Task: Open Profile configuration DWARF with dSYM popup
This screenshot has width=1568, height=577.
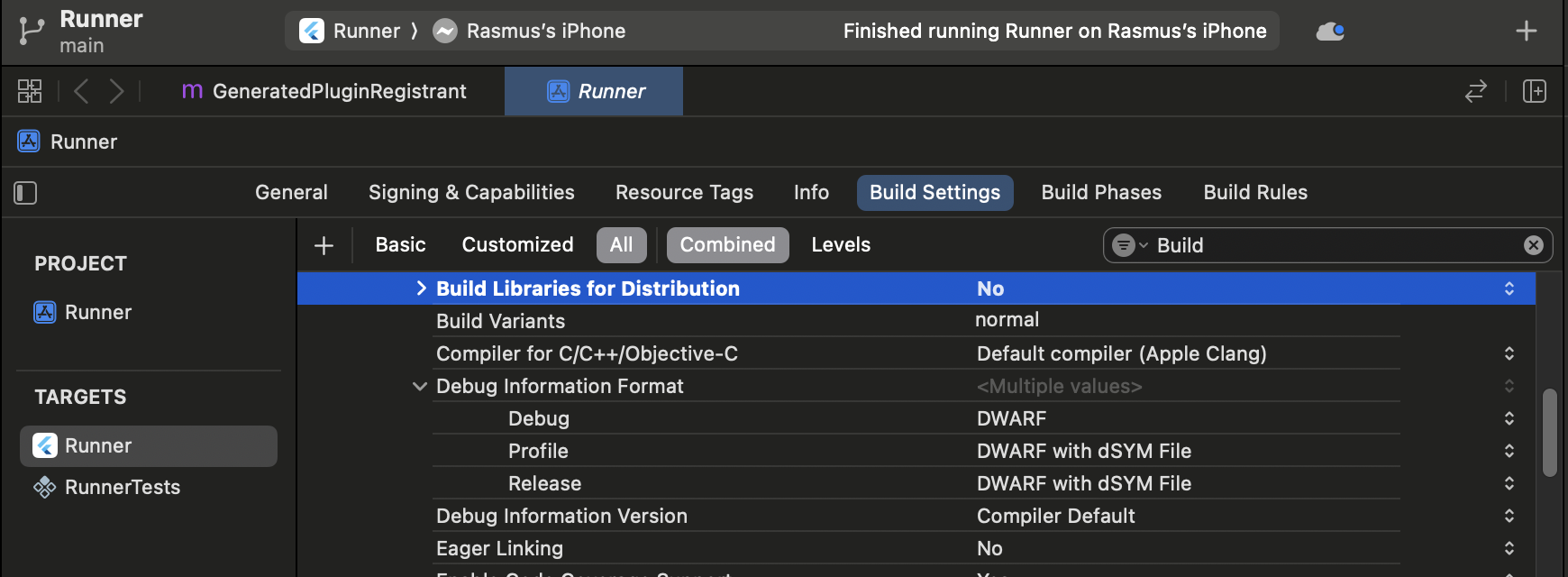Action: tap(1509, 451)
